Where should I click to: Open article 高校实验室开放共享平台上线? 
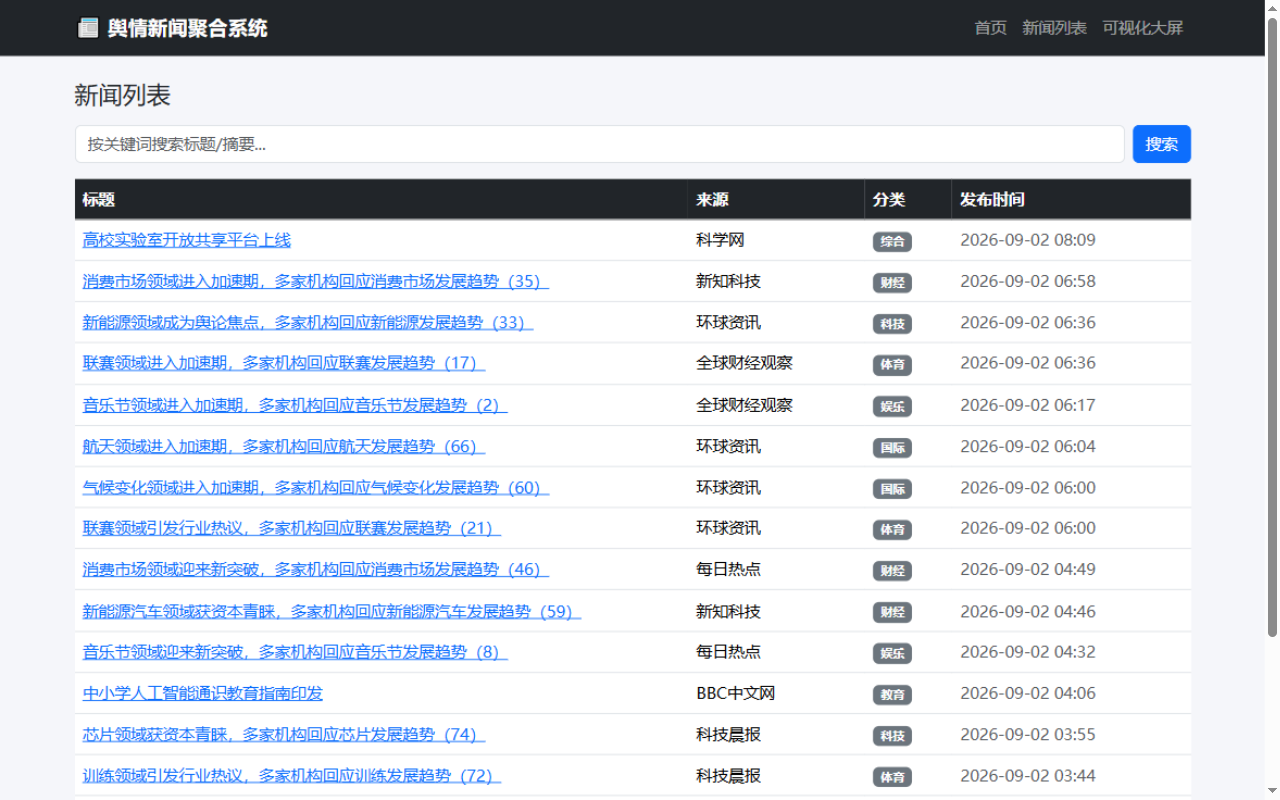tap(187, 240)
